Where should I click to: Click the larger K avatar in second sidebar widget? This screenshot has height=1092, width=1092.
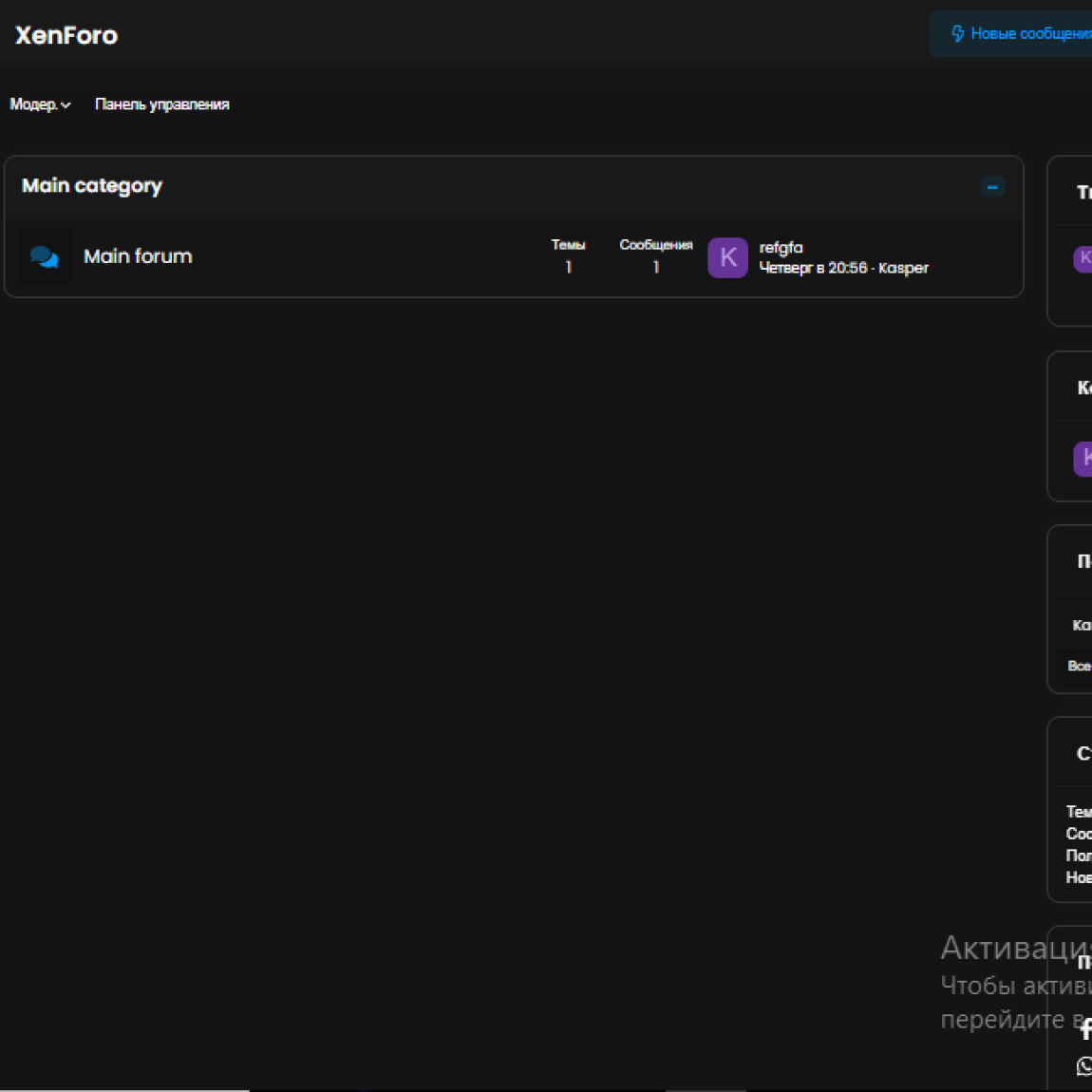pyautogui.click(x=1083, y=459)
